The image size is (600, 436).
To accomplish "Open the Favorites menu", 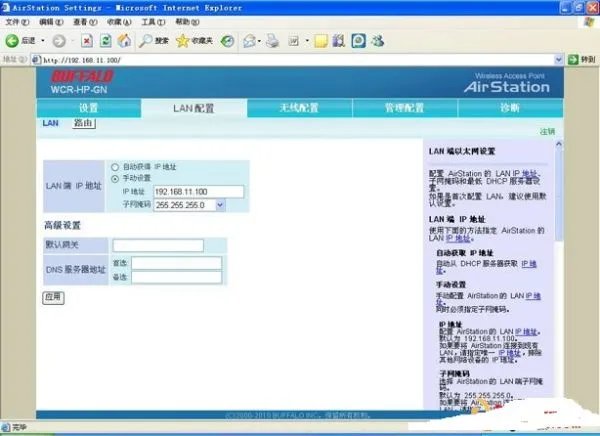I will 119,22.
